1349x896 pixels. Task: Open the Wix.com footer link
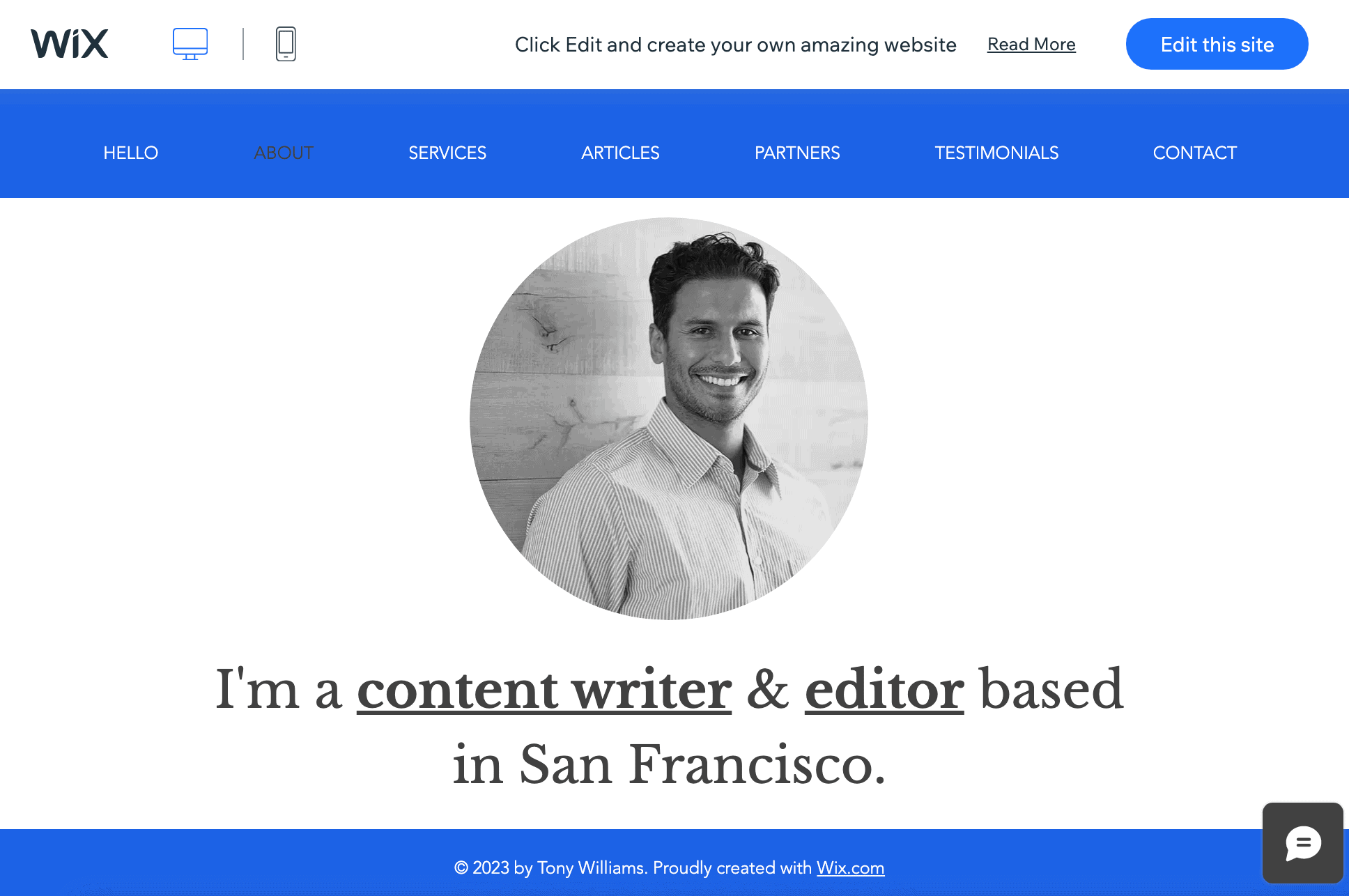(850, 867)
